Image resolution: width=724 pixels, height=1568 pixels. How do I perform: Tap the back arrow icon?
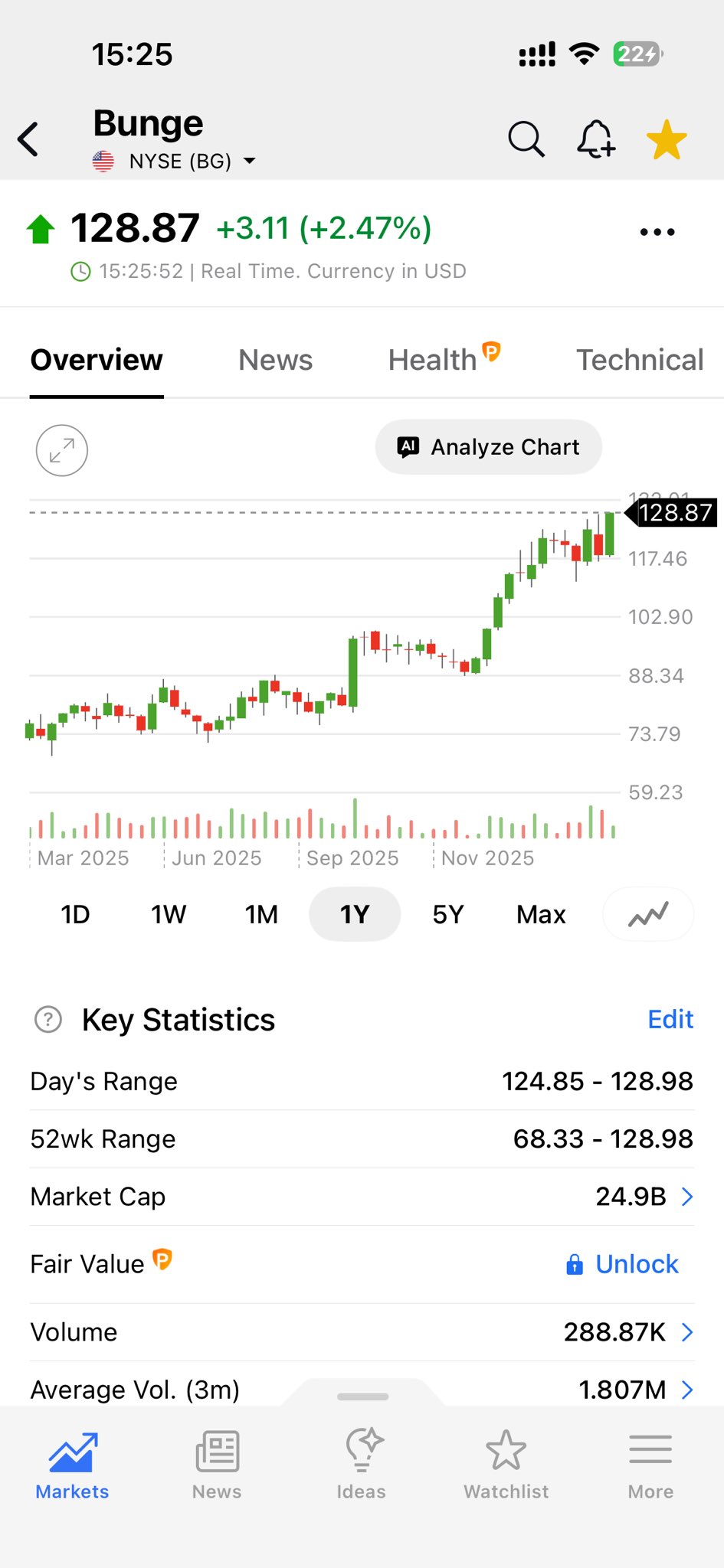point(29,139)
